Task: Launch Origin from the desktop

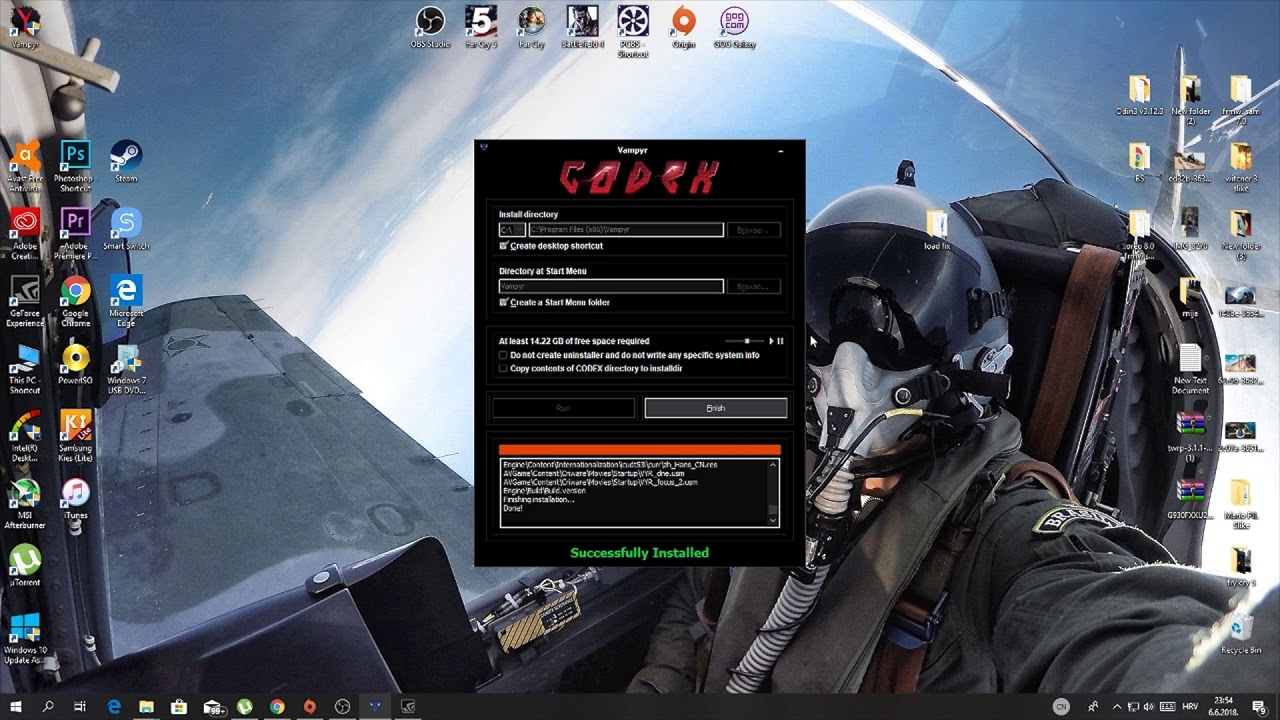Action: [684, 22]
